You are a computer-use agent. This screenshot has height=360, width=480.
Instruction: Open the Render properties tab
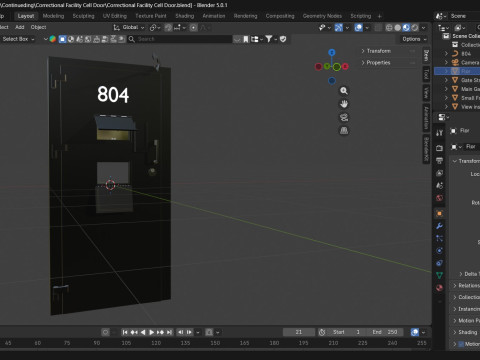tap(439, 148)
